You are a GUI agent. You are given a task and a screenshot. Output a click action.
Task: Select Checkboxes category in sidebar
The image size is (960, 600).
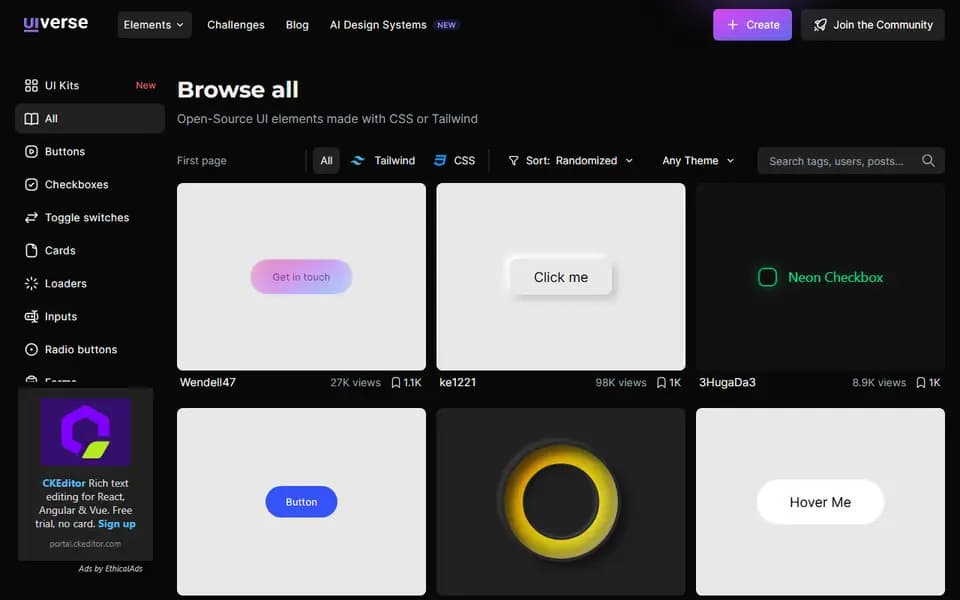tap(90, 185)
